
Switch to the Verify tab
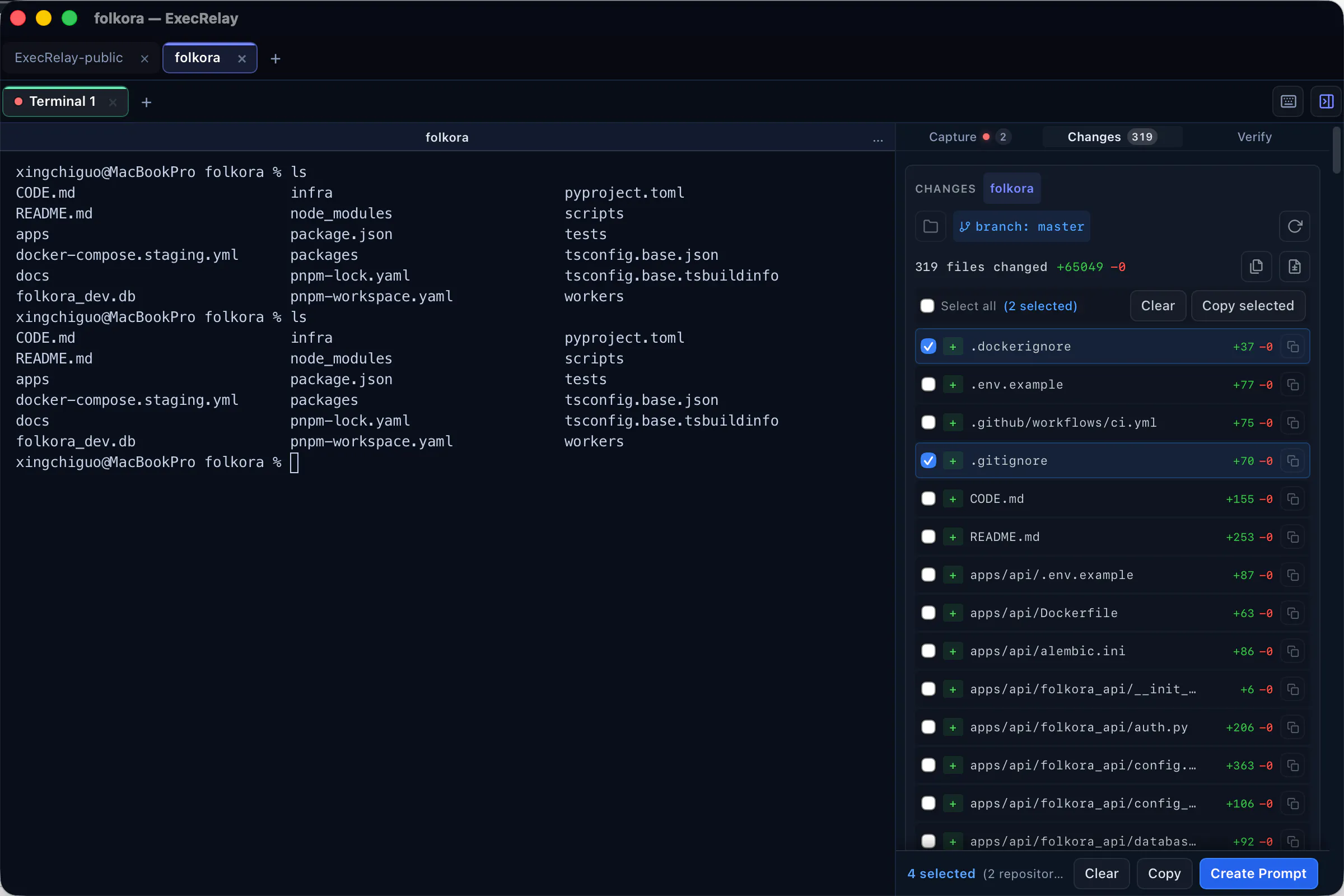1254,137
